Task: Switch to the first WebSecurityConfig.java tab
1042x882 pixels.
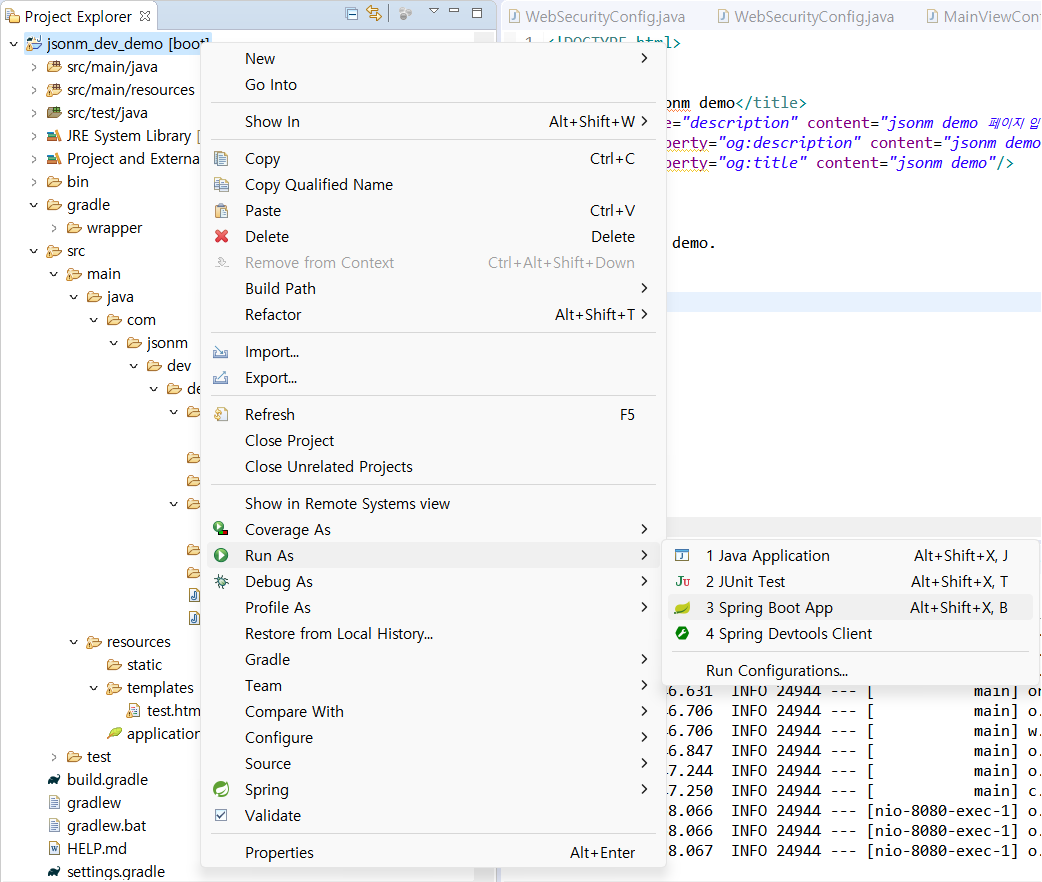Action: pyautogui.click(x=597, y=17)
